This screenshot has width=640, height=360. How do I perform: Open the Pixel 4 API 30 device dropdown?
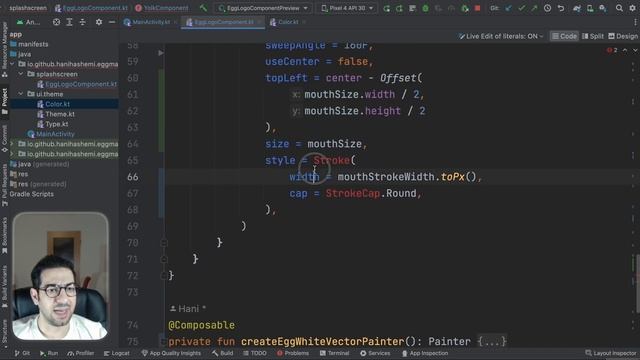coord(347,8)
